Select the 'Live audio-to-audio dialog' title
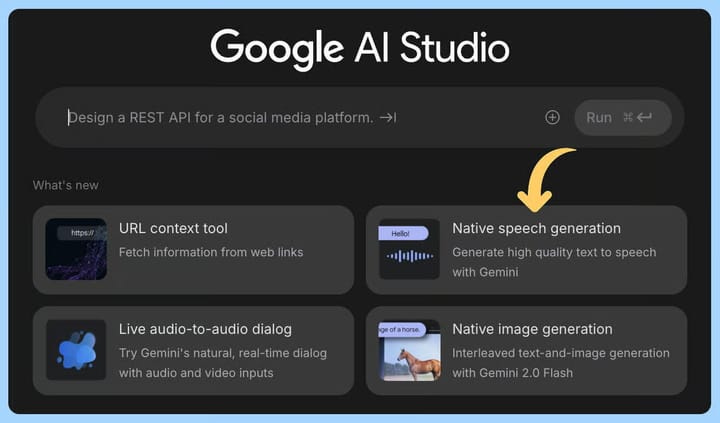The height and width of the screenshot is (423, 720). click(x=205, y=329)
